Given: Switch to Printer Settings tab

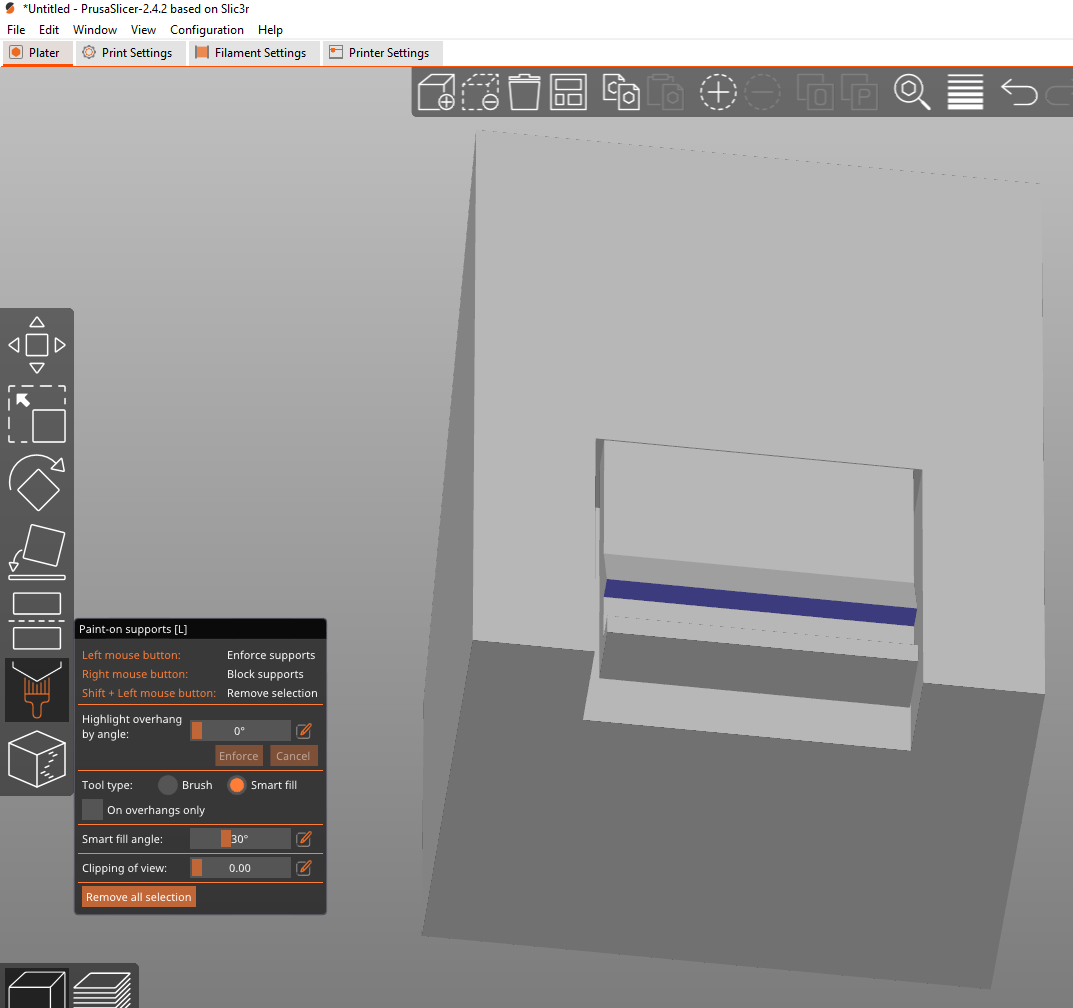Looking at the screenshot, I should (x=383, y=53).
